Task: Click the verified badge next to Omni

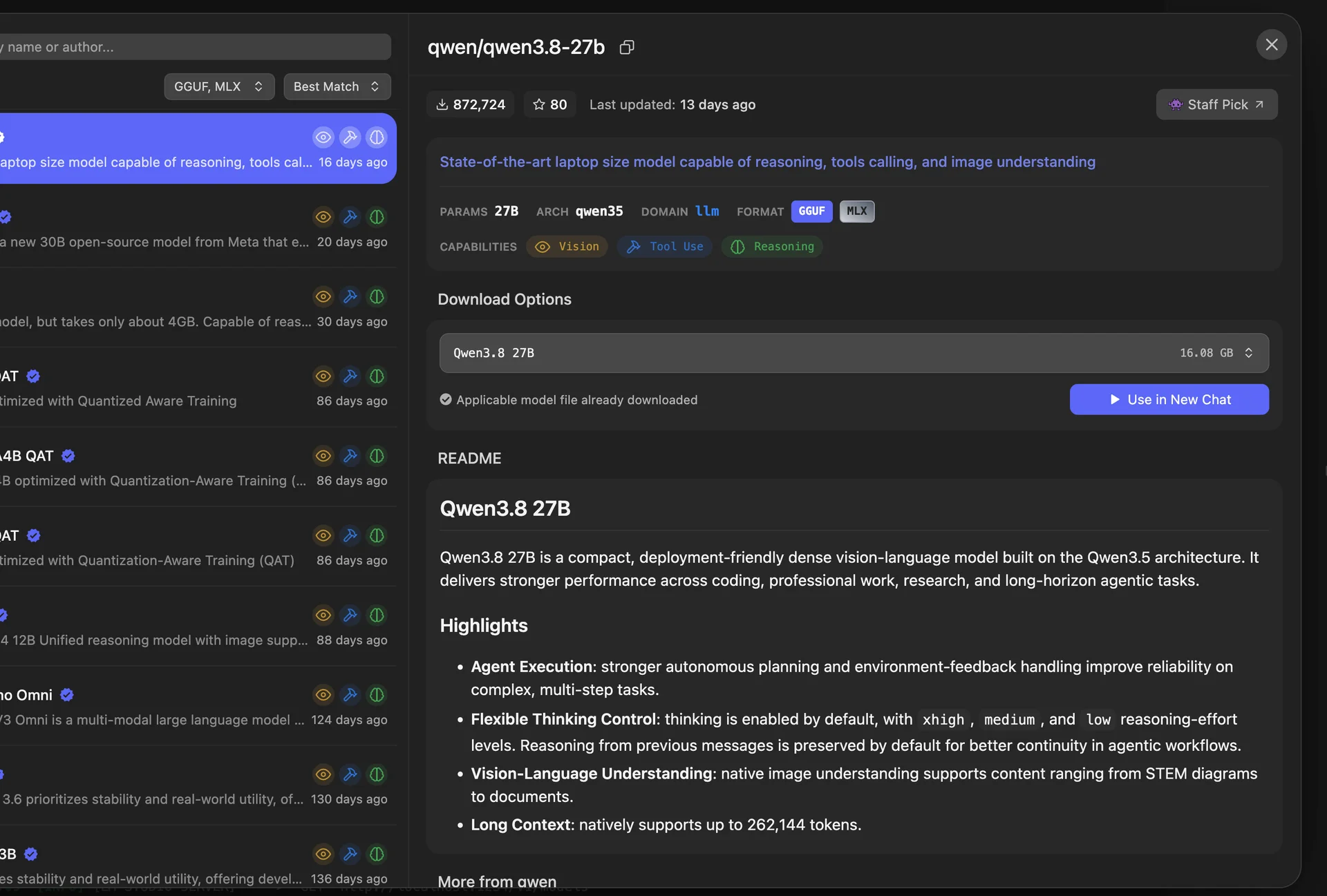Action: 67,695
